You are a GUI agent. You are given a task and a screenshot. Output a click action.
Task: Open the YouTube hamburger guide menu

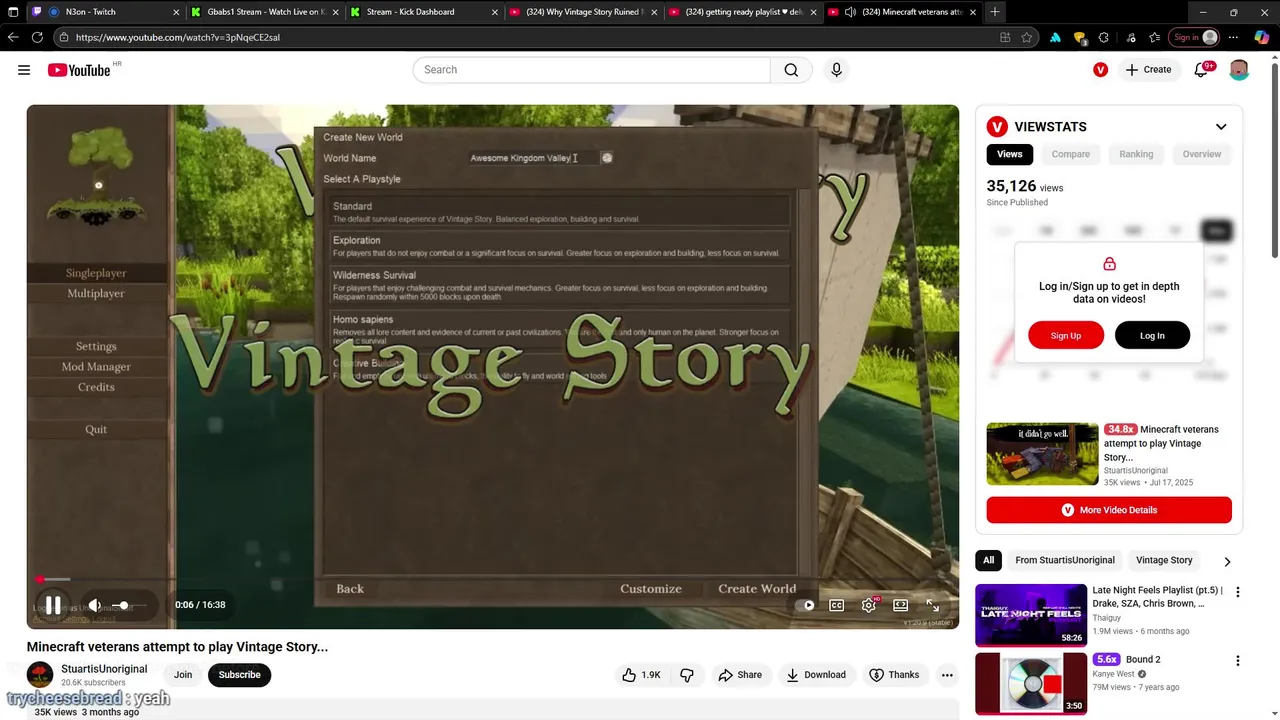coord(24,70)
